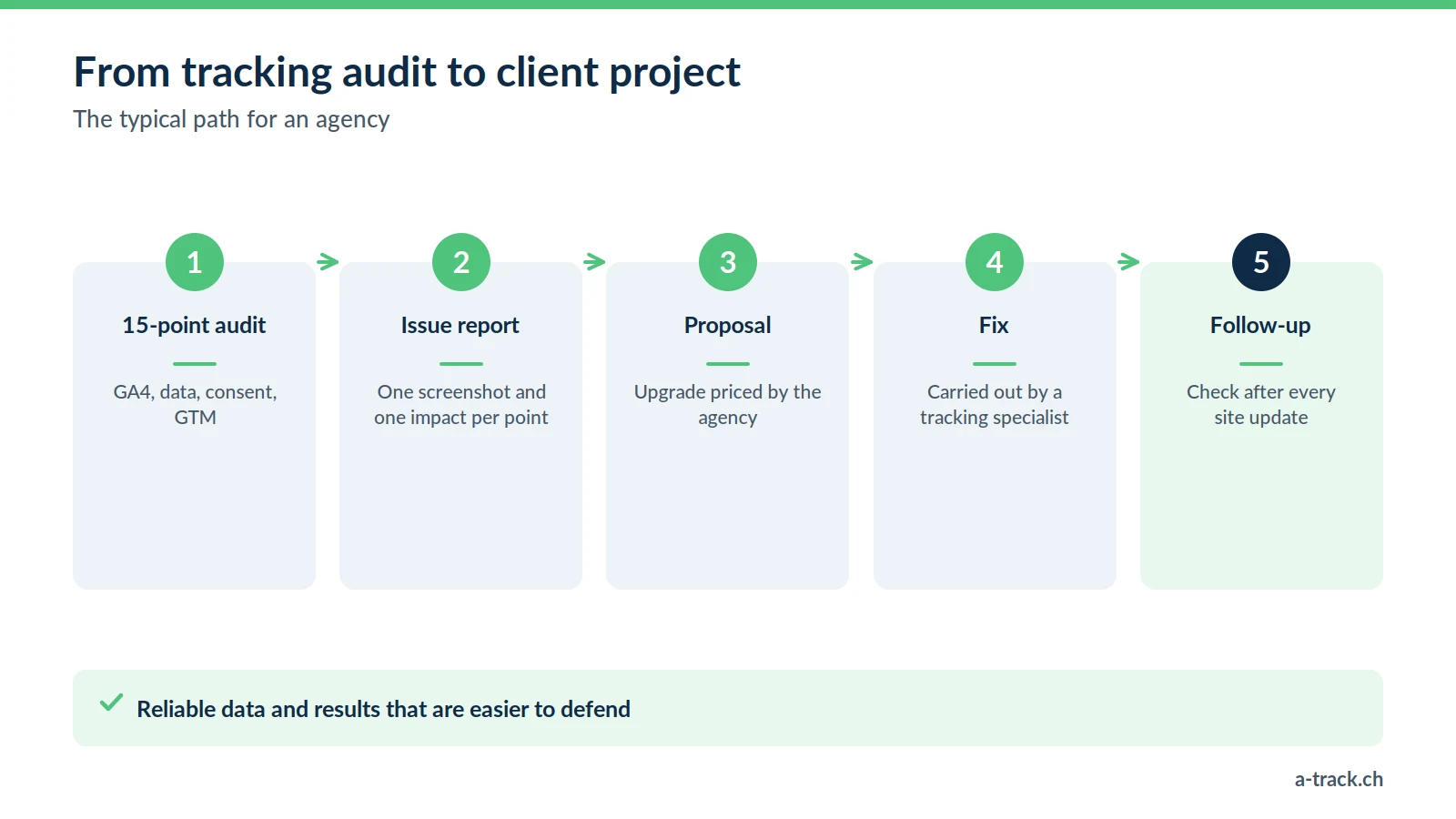Click the arrow between steps 1 and 2
Image resolution: width=1456 pixels, height=819 pixels.
pyautogui.click(x=328, y=262)
